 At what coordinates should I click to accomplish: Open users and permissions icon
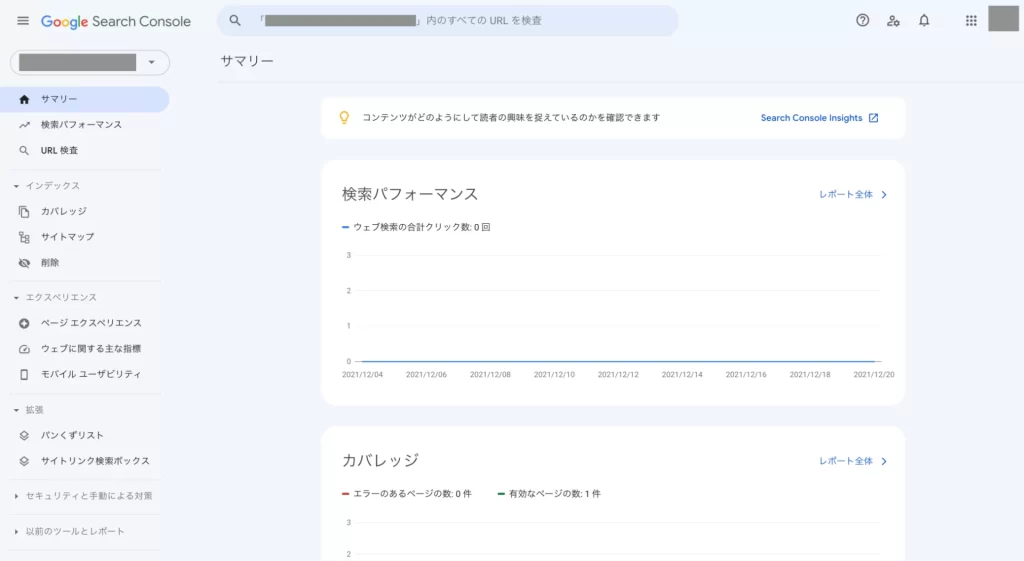pyautogui.click(x=893, y=21)
